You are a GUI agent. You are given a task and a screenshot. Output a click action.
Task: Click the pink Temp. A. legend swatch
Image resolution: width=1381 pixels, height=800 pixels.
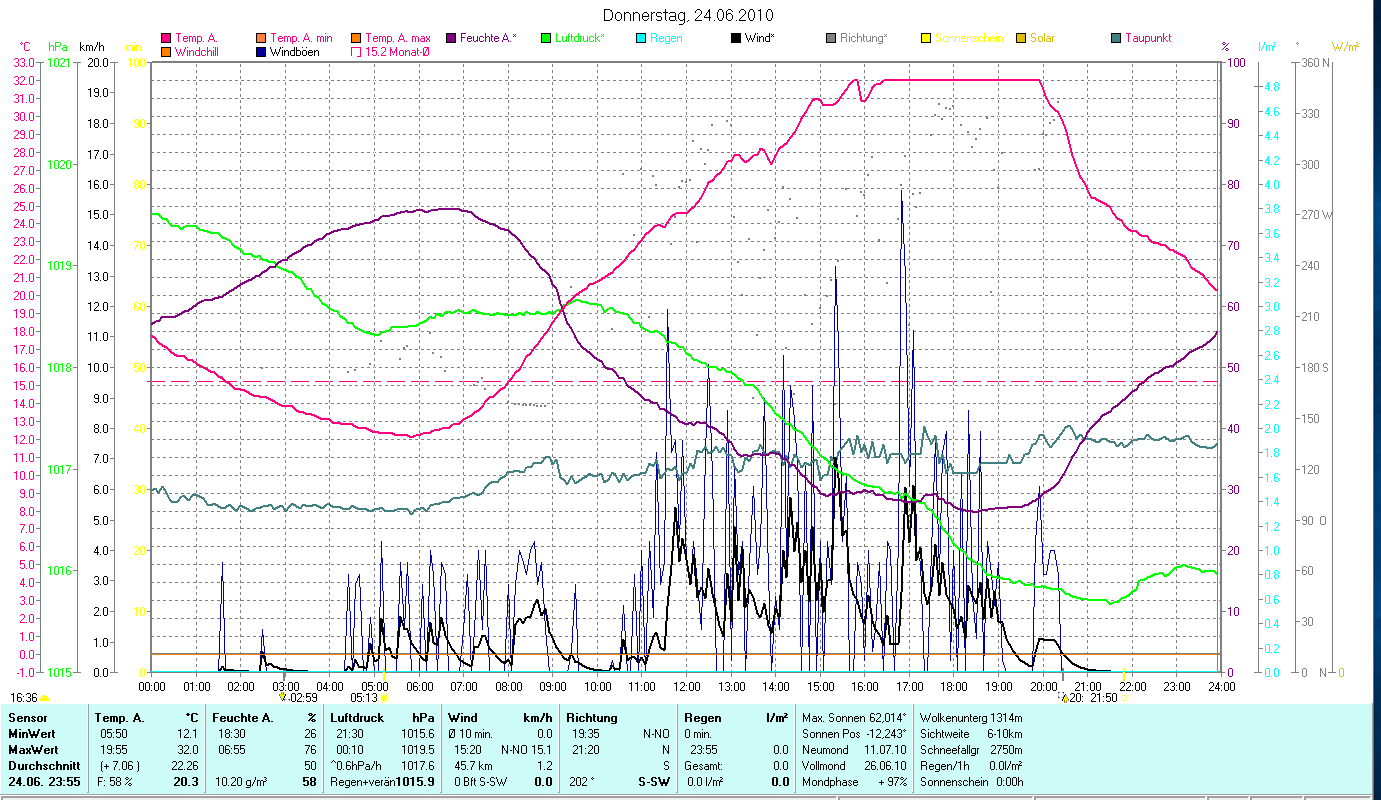pos(166,38)
